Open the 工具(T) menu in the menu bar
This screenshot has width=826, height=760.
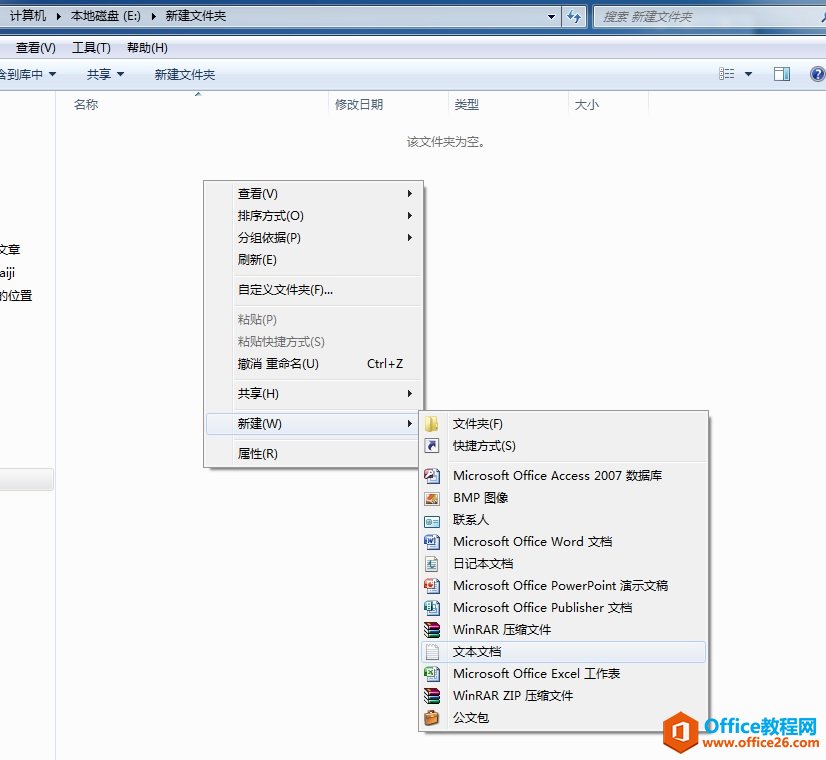tap(91, 48)
